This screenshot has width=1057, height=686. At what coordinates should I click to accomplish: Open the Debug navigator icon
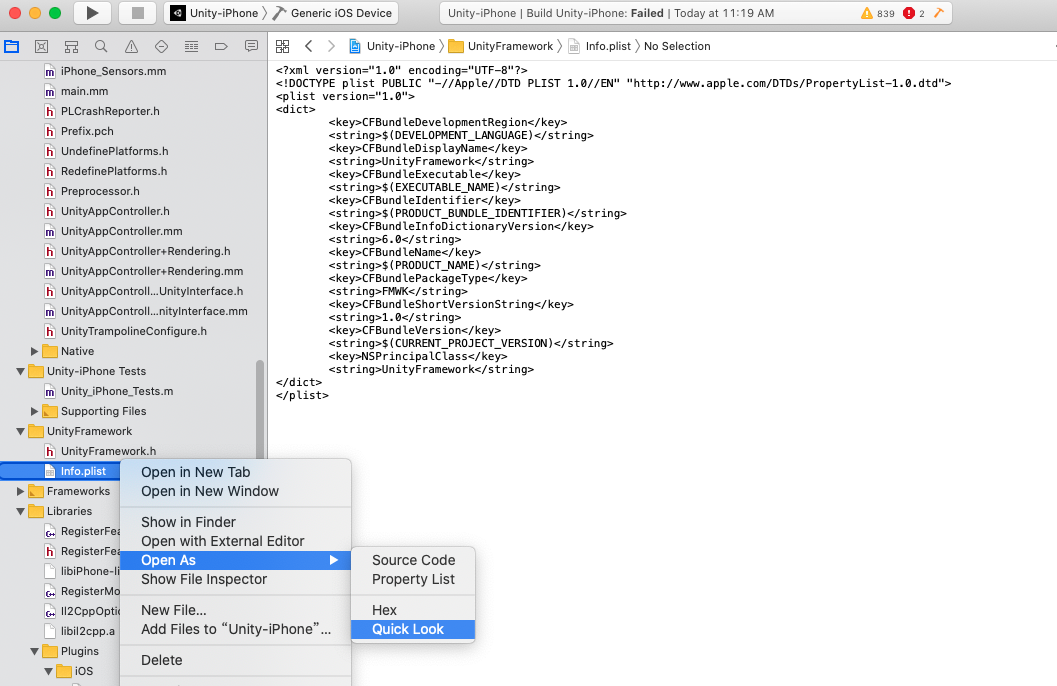tap(191, 46)
